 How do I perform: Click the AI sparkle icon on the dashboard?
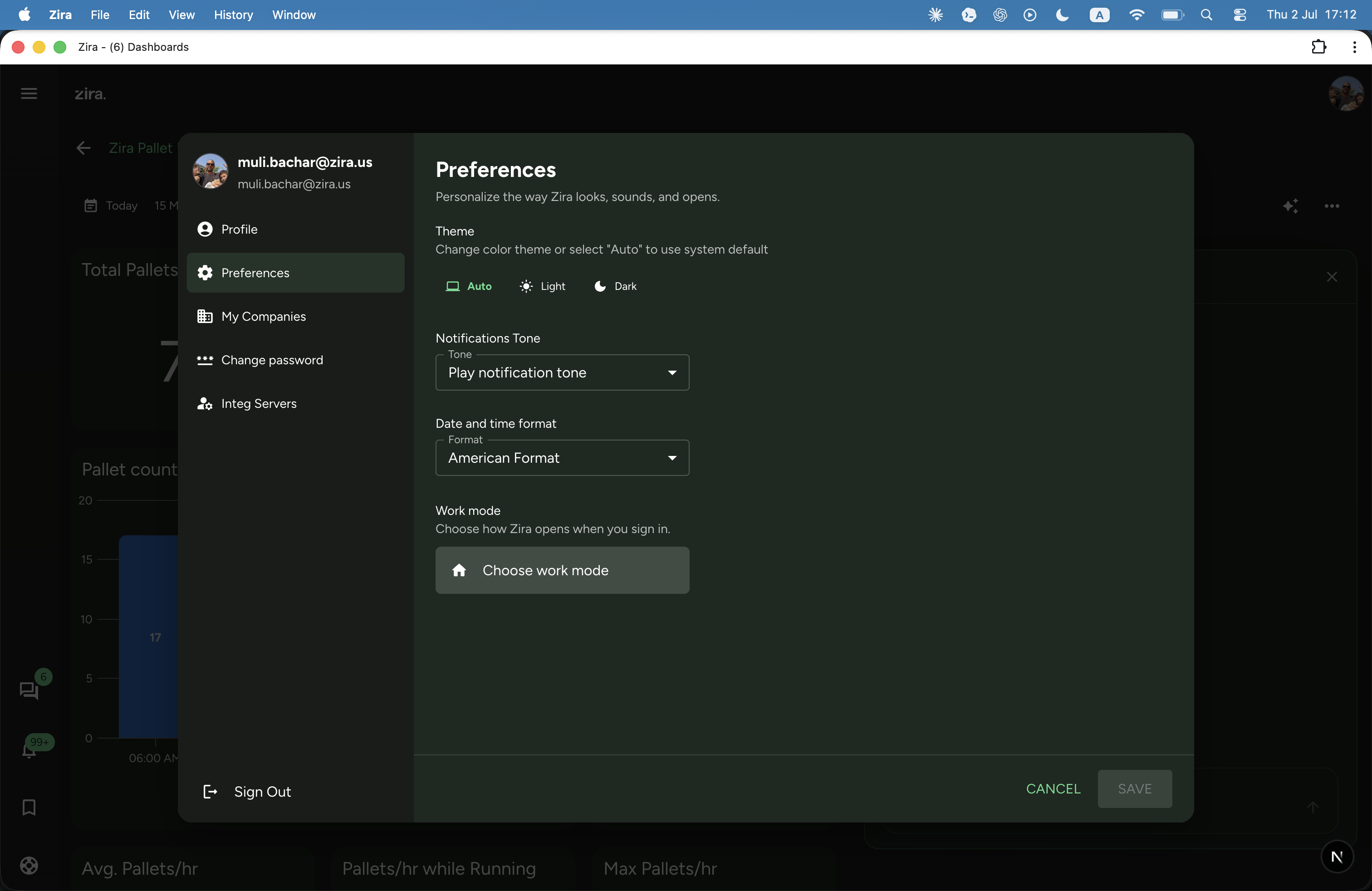pos(1291,206)
